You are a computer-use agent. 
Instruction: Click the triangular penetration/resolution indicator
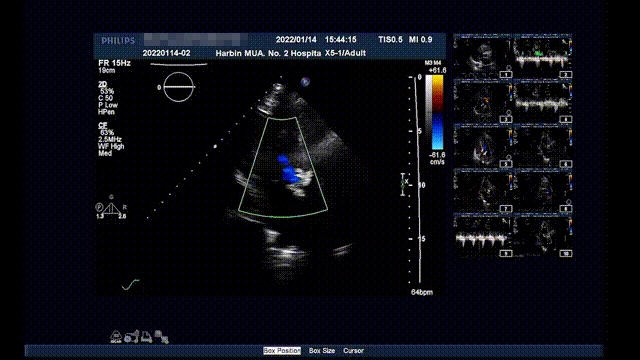click(111, 208)
